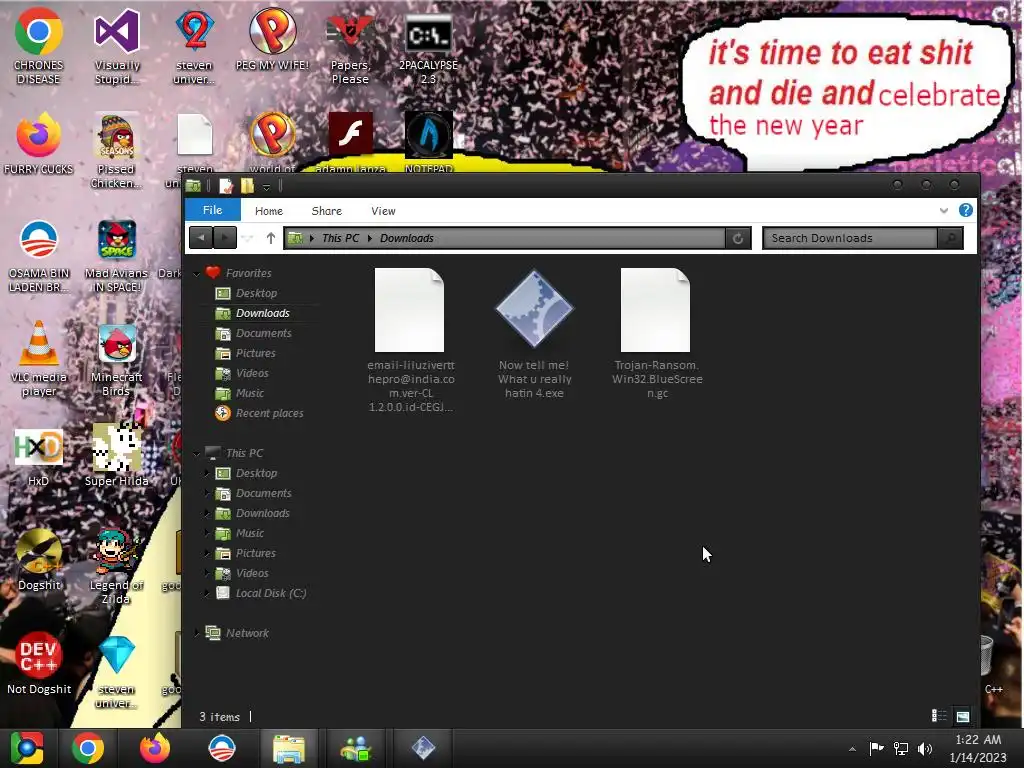
Task: Open NOTEPAD desktop icon
Action: click(x=428, y=141)
